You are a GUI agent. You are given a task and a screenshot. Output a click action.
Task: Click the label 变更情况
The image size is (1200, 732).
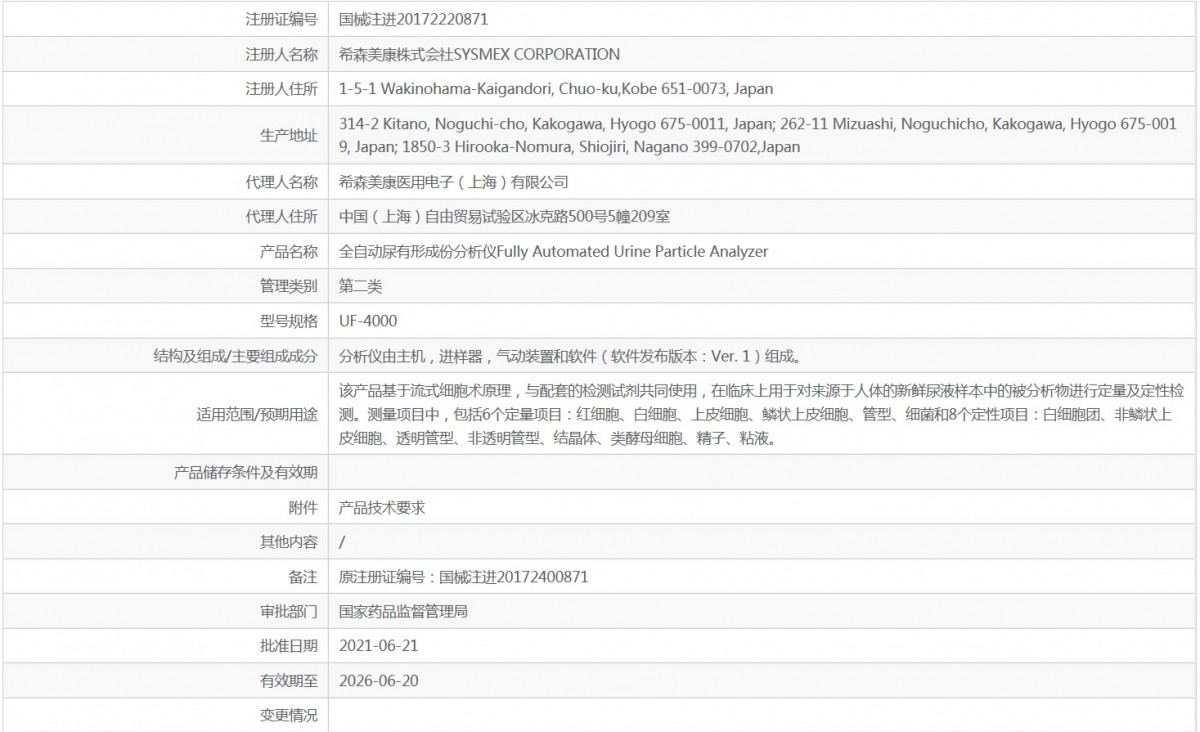tap(288, 716)
